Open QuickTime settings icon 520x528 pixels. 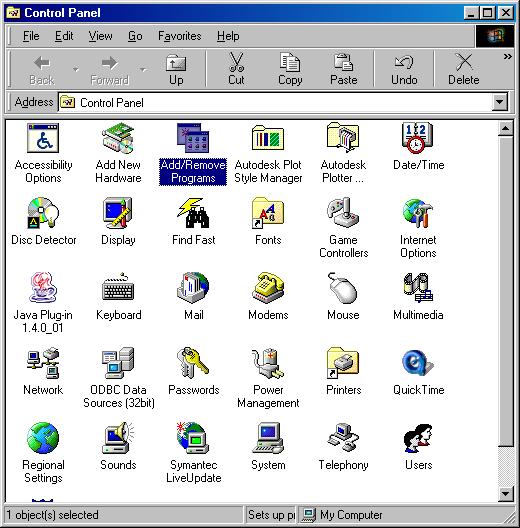coord(418,363)
